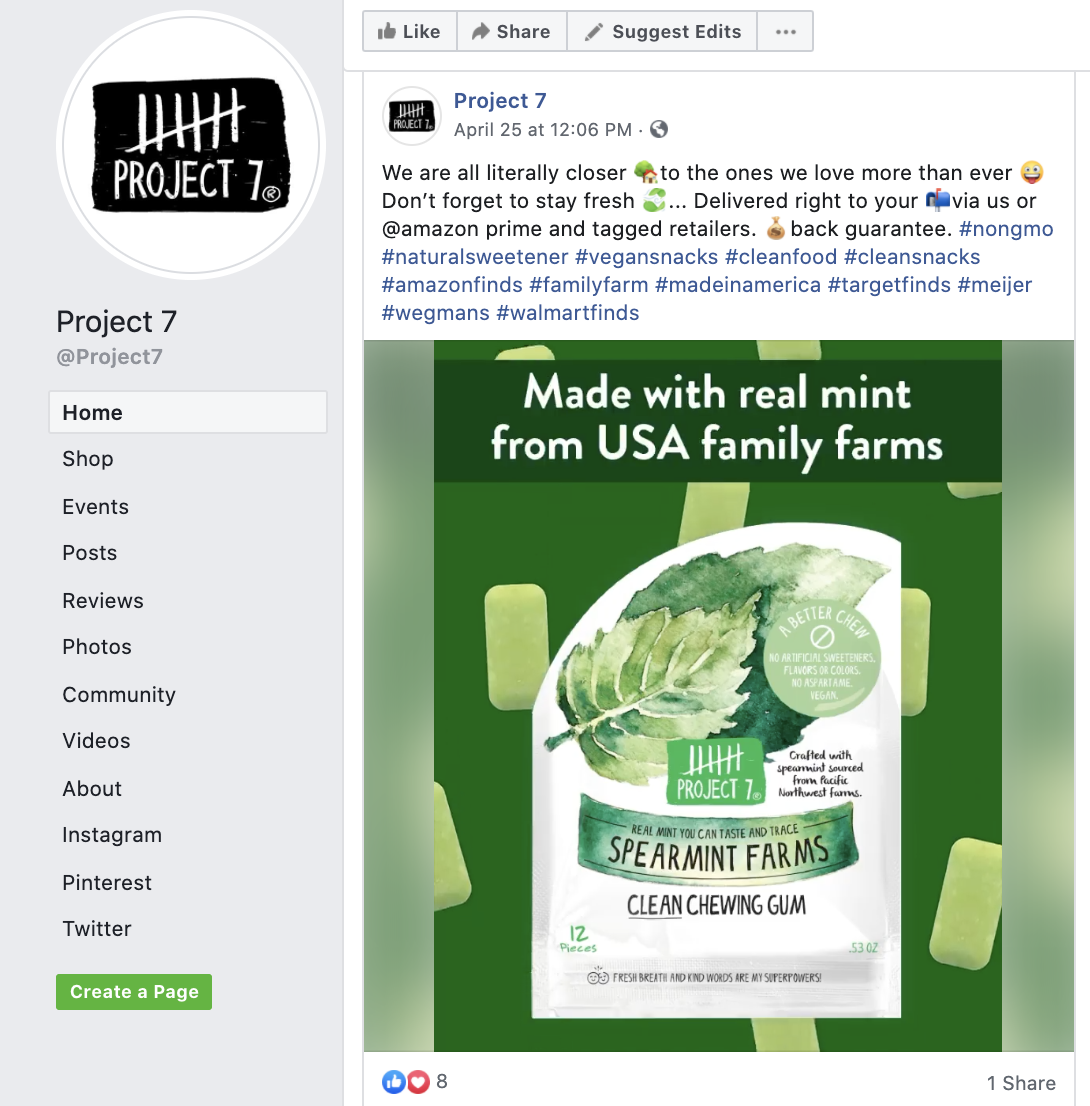This screenshot has height=1106, width=1090.
Task: Click the small Project 7 post avatar
Action: [412, 116]
